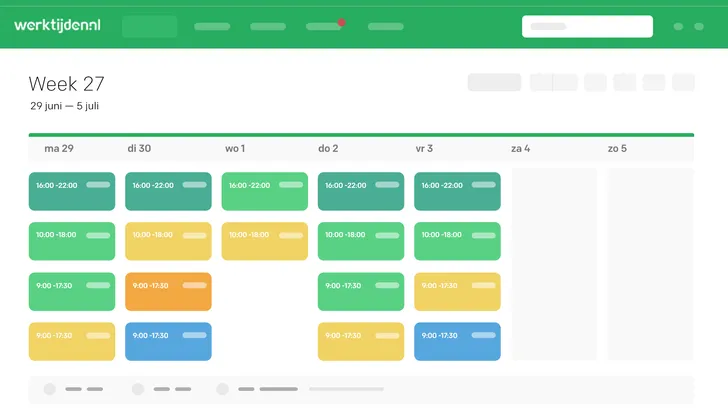Viewport: 728px width, 410px height.
Task: Click the last round icon in header
Action: pos(699,26)
